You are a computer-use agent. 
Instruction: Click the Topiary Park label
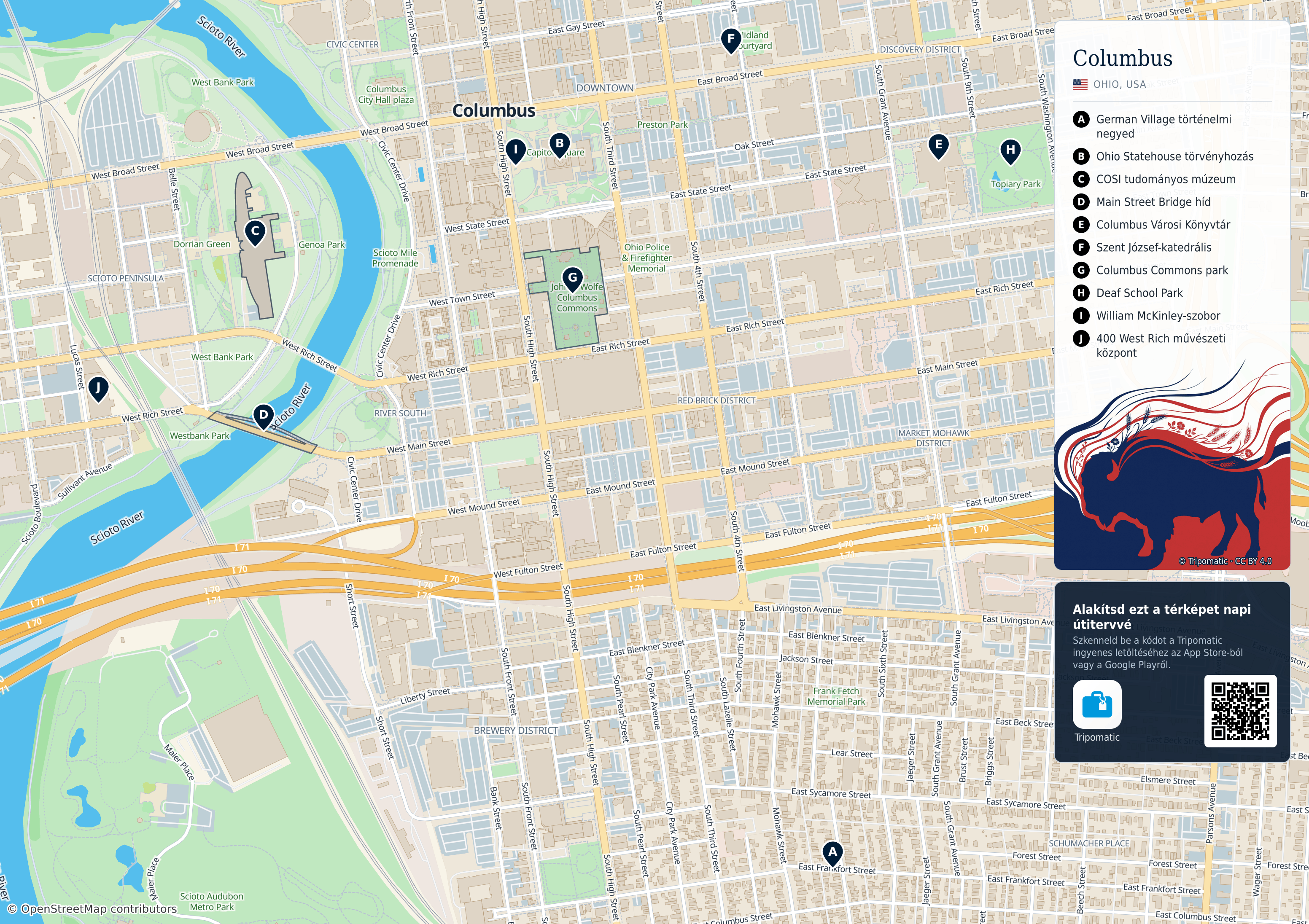pyautogui.click(x=1015, y=184)
